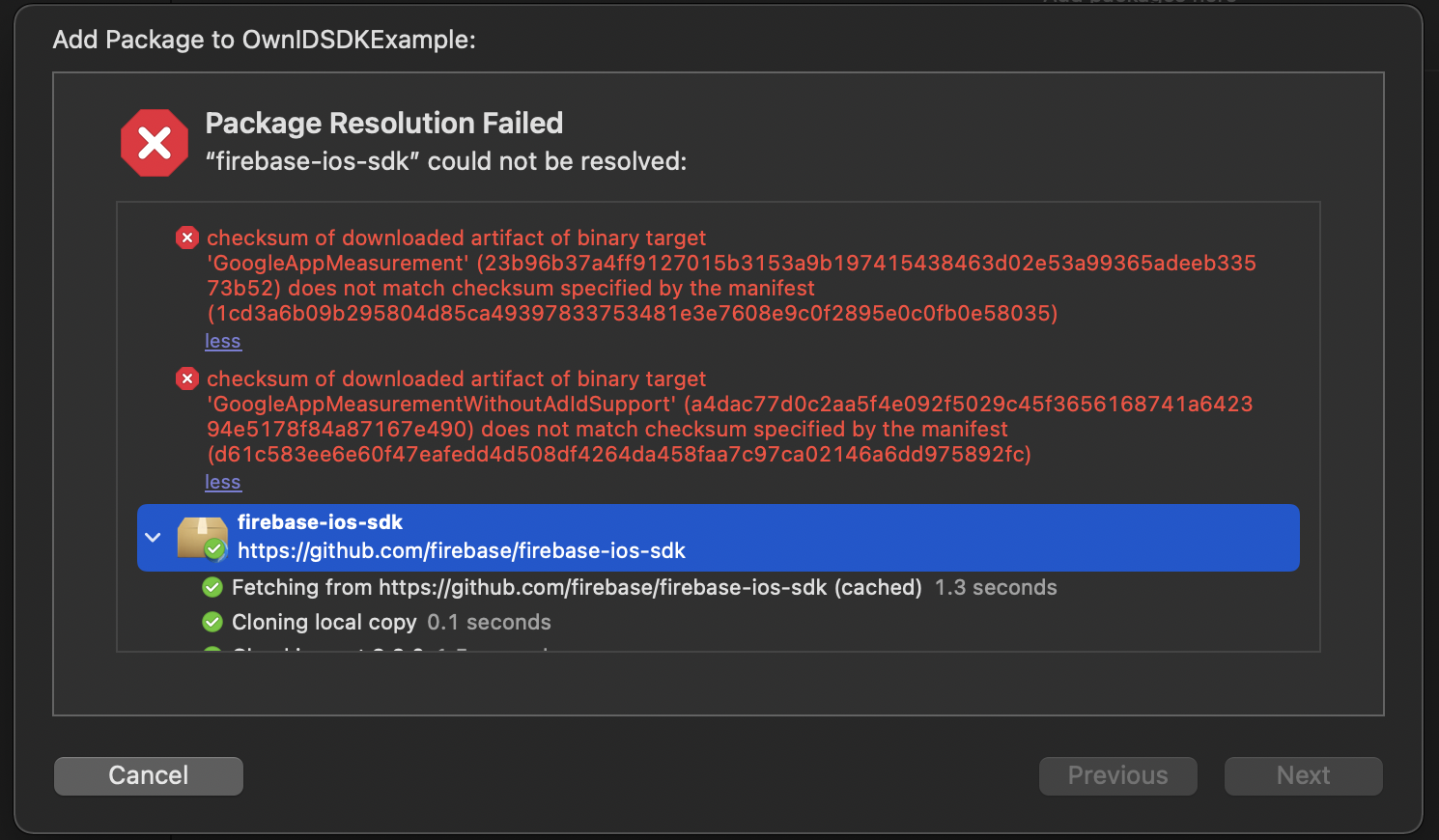Click "less" under the GoogleAppMeasurementWithoutAdIdSupport error
This screenshot has width=1439, height=840.
[223, 482]
